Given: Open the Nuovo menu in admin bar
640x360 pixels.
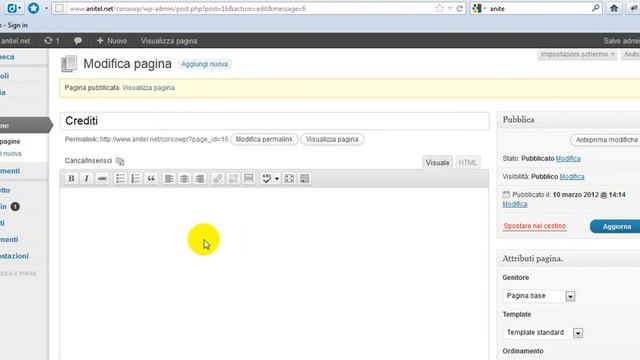Looking at the screenshot, I should [112, 41].
